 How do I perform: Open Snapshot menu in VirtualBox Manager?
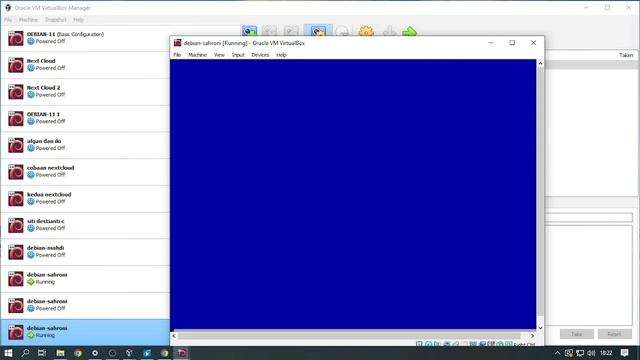click(56, 20)
